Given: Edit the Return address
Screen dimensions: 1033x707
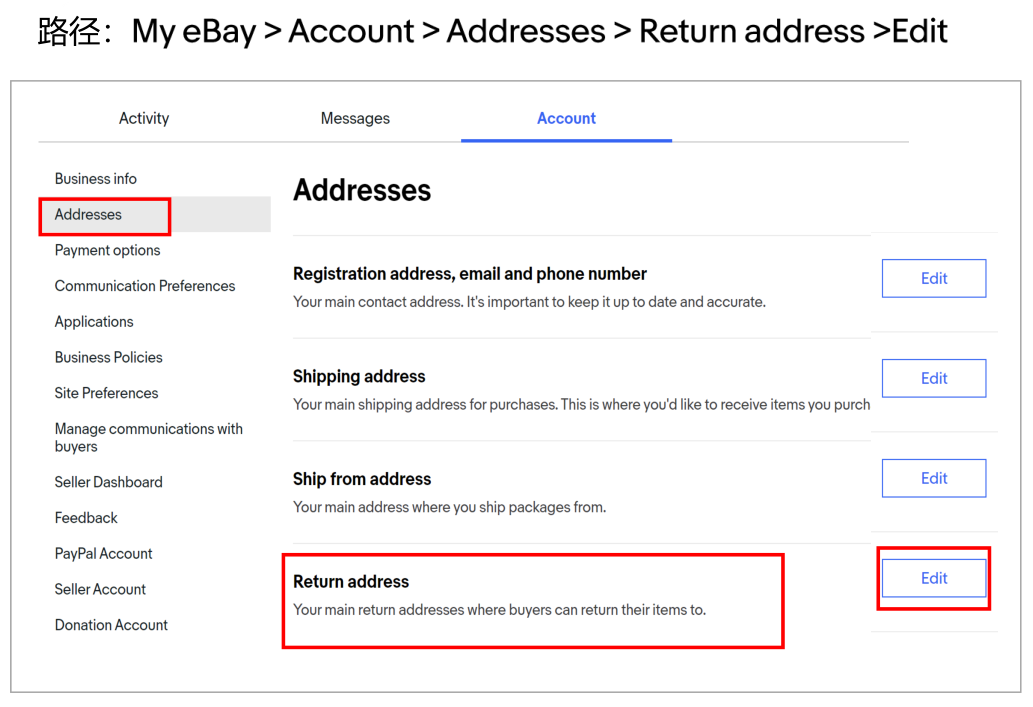Looking at the screenshot, I should point(933,578).
